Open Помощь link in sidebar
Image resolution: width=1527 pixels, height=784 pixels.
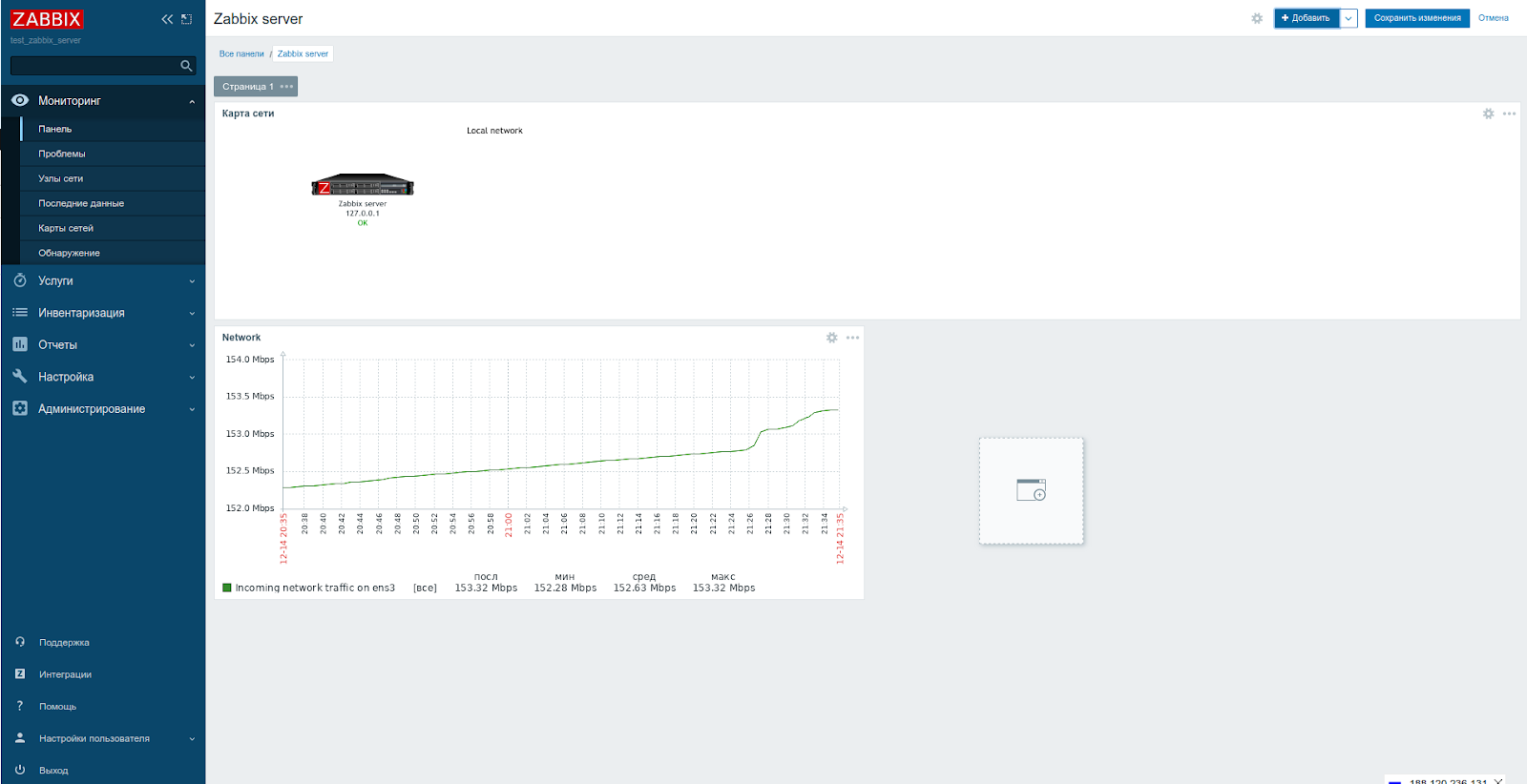click(x=57, y=707)
